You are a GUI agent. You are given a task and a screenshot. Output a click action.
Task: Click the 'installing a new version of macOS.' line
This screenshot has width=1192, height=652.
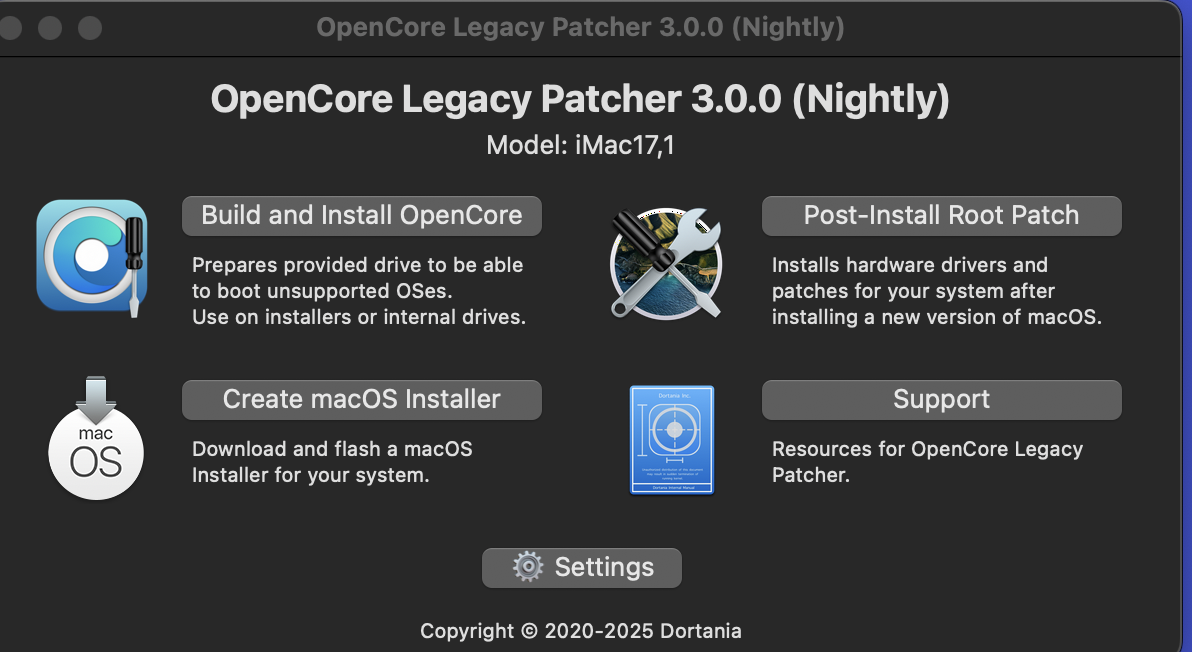(937, 317)
